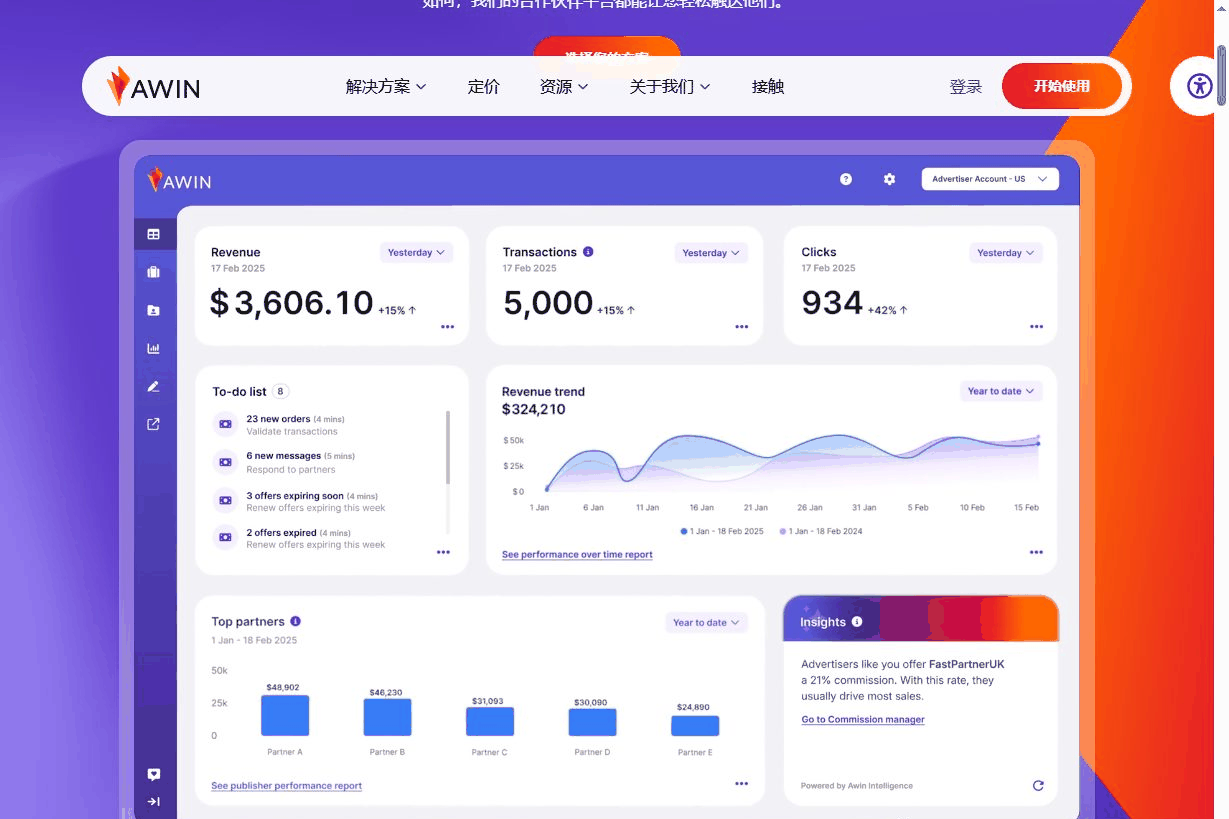
Task: Open See publisher performance report link
Action: point(287,786)
